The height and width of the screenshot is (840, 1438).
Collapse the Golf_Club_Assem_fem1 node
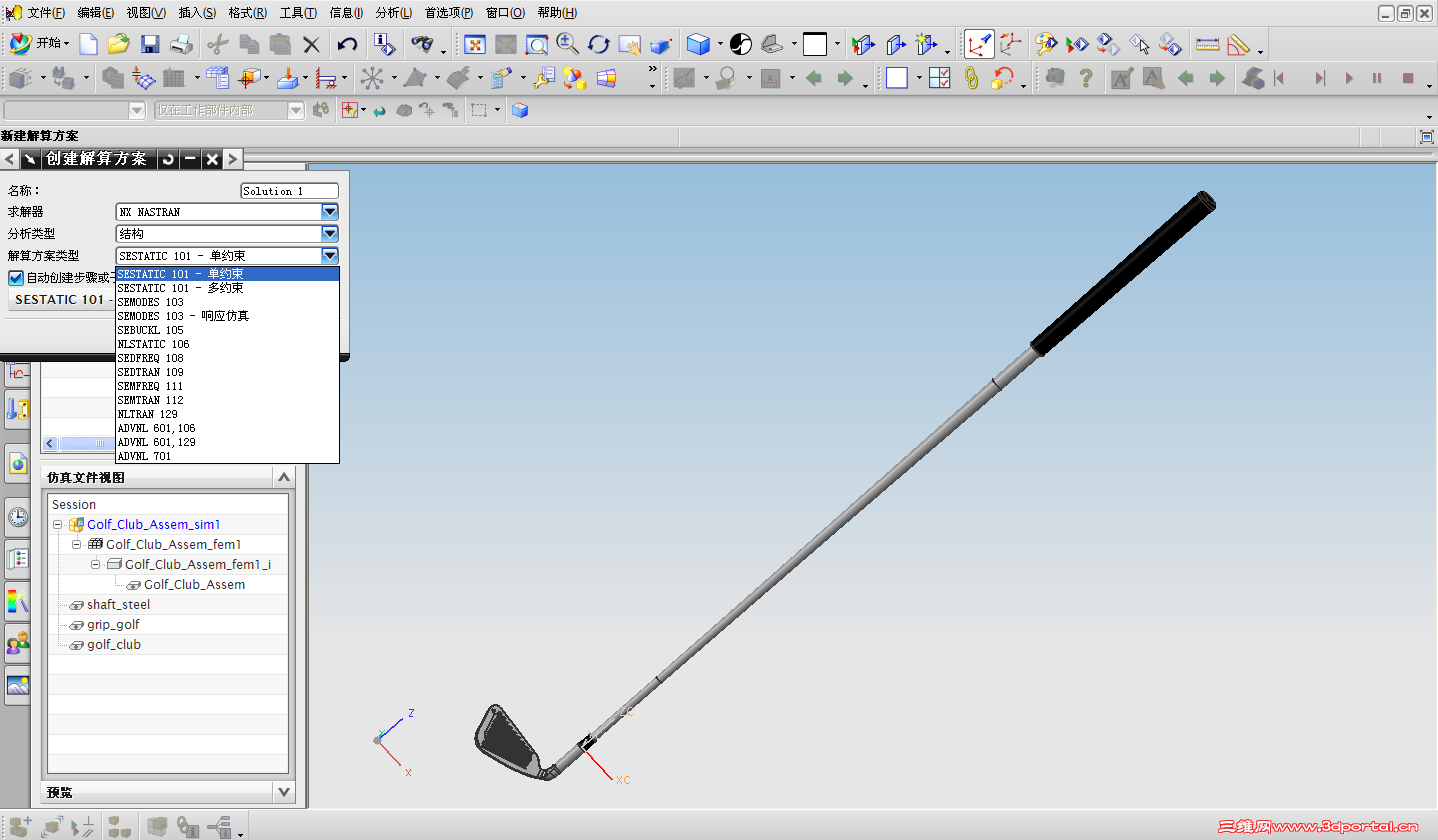[77, 545]
